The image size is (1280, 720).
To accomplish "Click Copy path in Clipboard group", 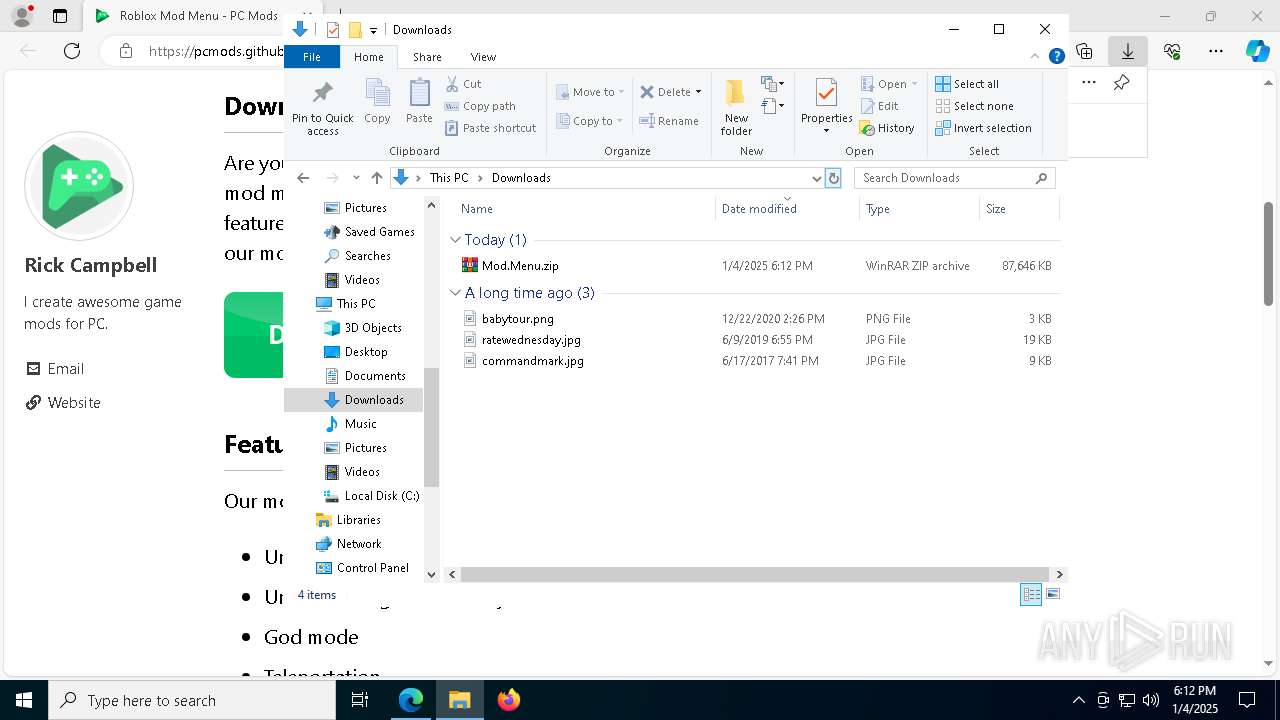I will click(x=480, y=106).
